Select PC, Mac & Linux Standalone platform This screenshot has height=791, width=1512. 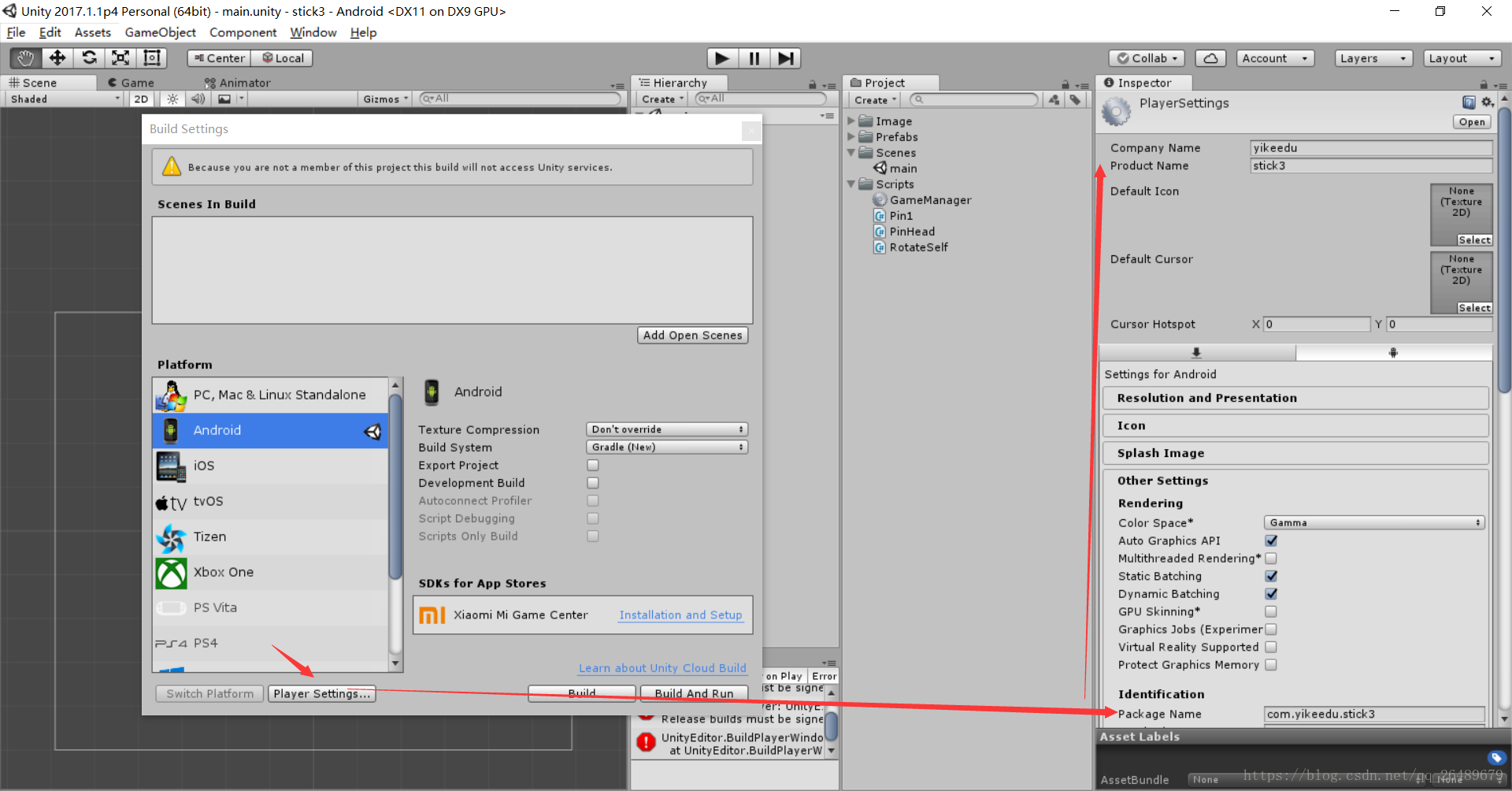tap(270, 395)
